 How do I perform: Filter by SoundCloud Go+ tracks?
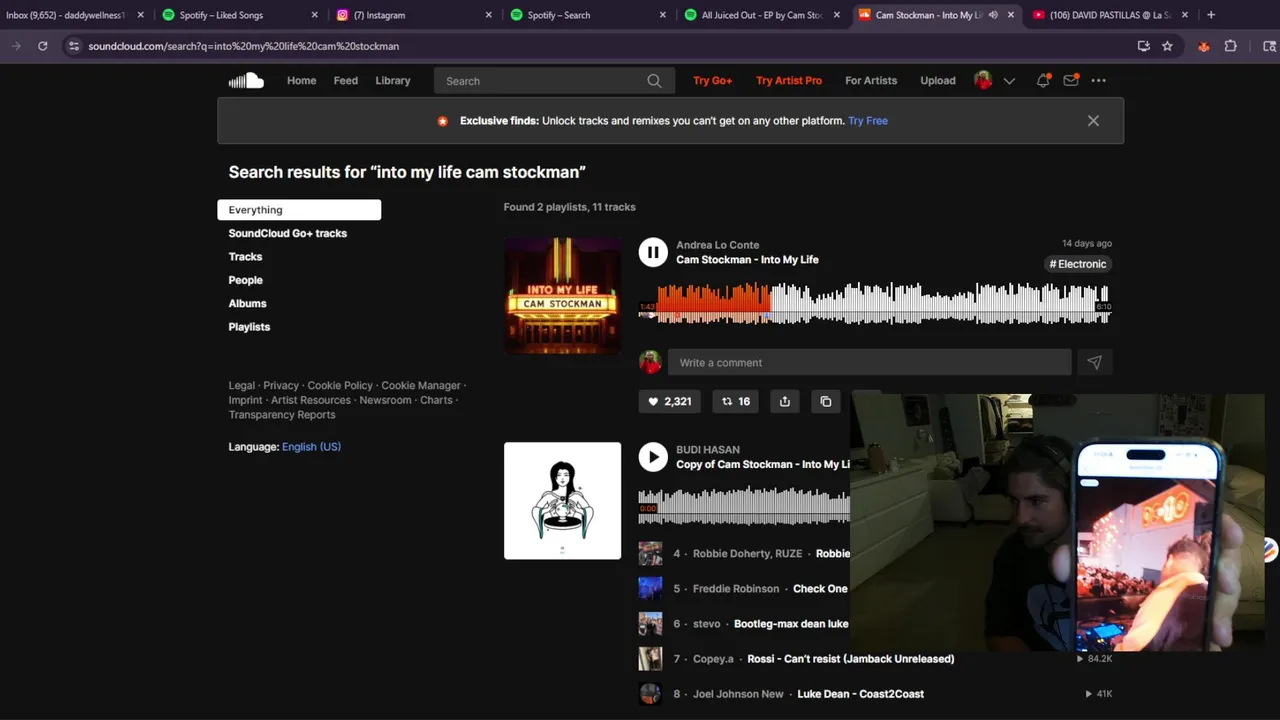coord(288,233)
